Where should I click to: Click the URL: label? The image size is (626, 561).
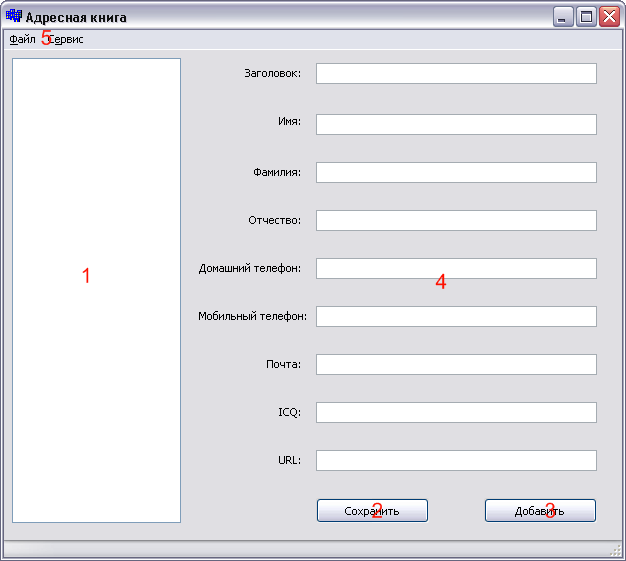pos(289,460)
